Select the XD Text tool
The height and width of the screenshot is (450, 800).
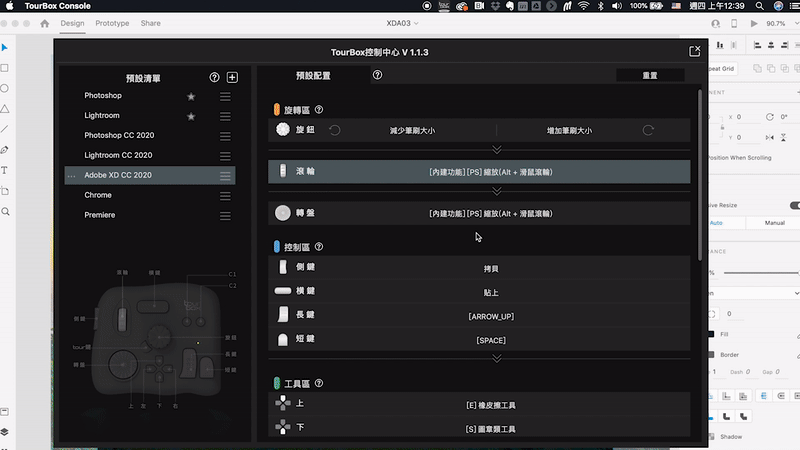(5, 170)
